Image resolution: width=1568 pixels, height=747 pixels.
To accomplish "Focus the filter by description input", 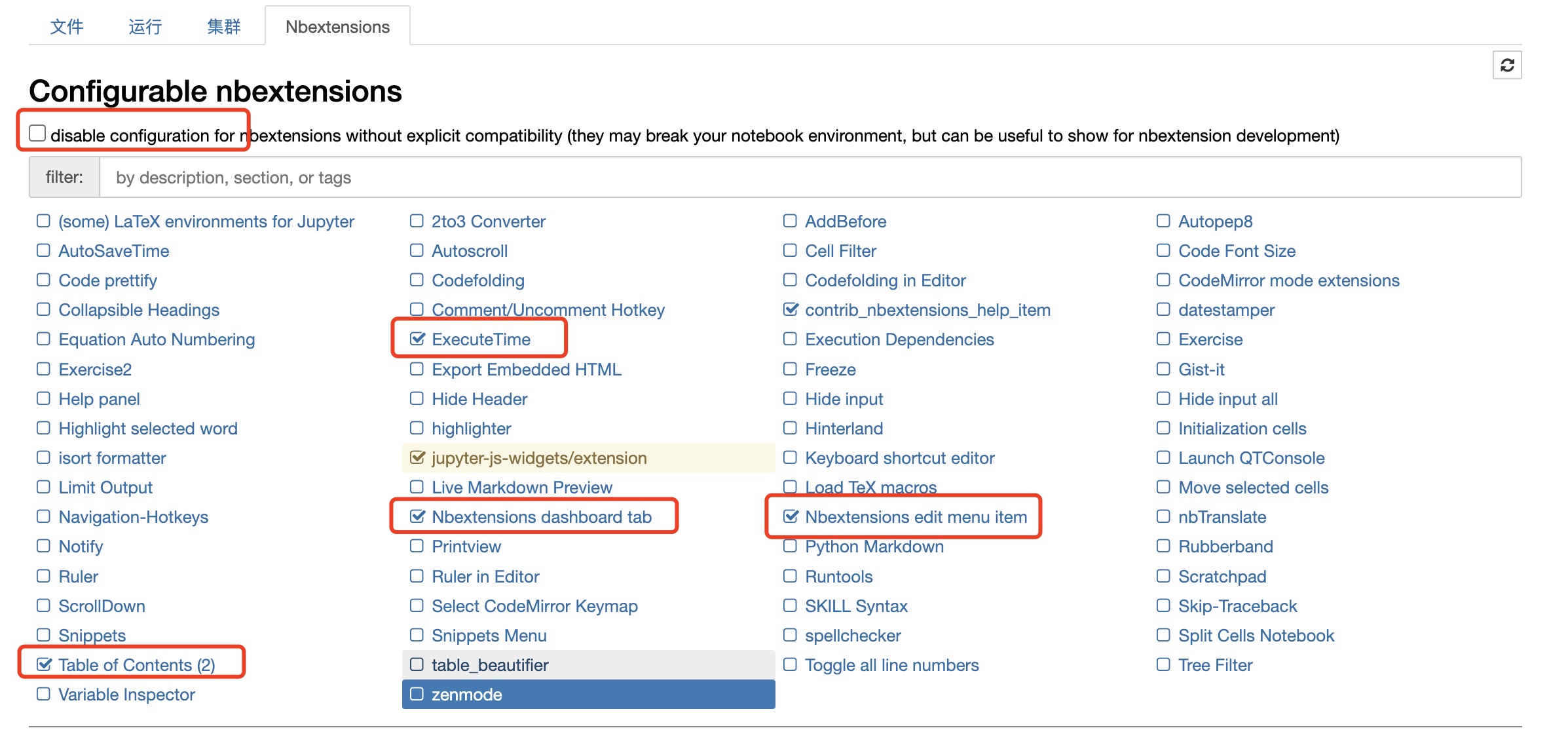I will click(810, 177).
